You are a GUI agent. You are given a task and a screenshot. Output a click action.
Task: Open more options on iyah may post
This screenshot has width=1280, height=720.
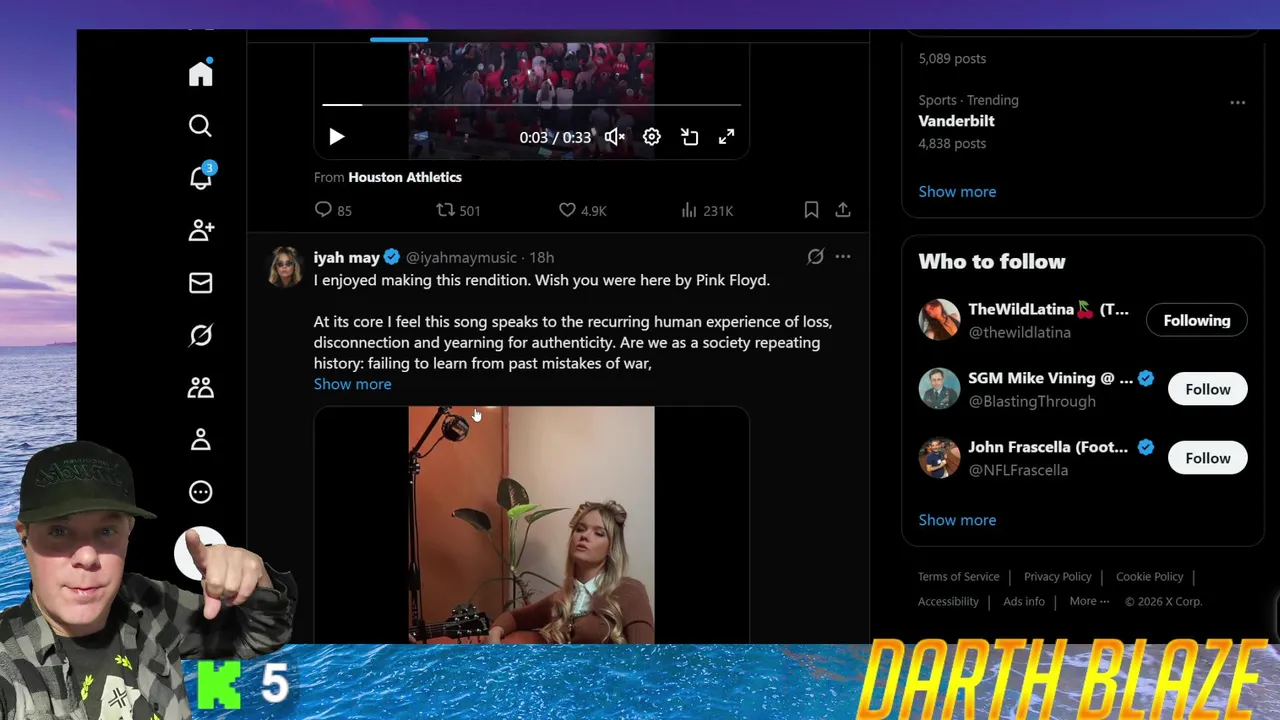(x=843, y=257)
